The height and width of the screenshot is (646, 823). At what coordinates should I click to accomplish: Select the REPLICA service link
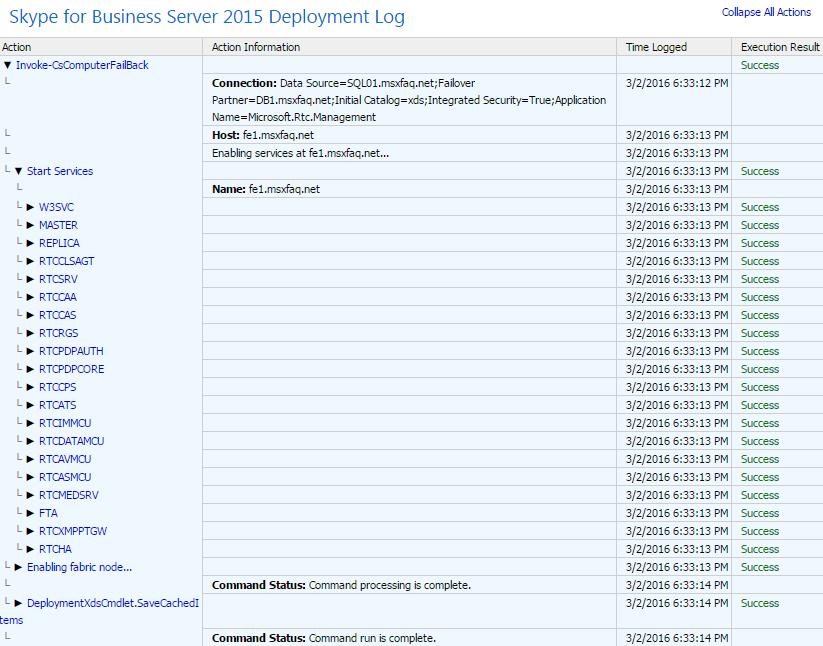[59, 243]
